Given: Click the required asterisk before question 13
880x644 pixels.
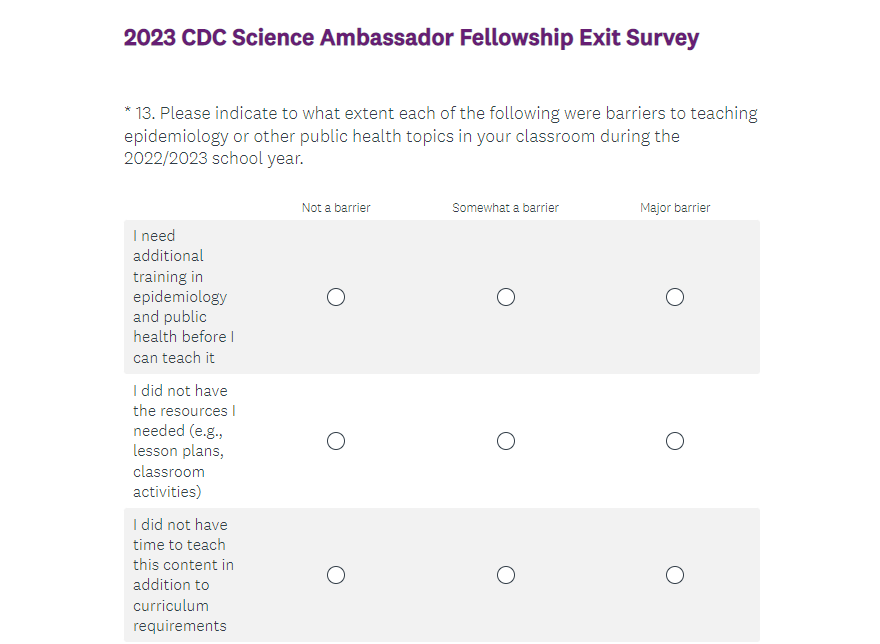Looking at the screenshot, I should coord(127,113).
